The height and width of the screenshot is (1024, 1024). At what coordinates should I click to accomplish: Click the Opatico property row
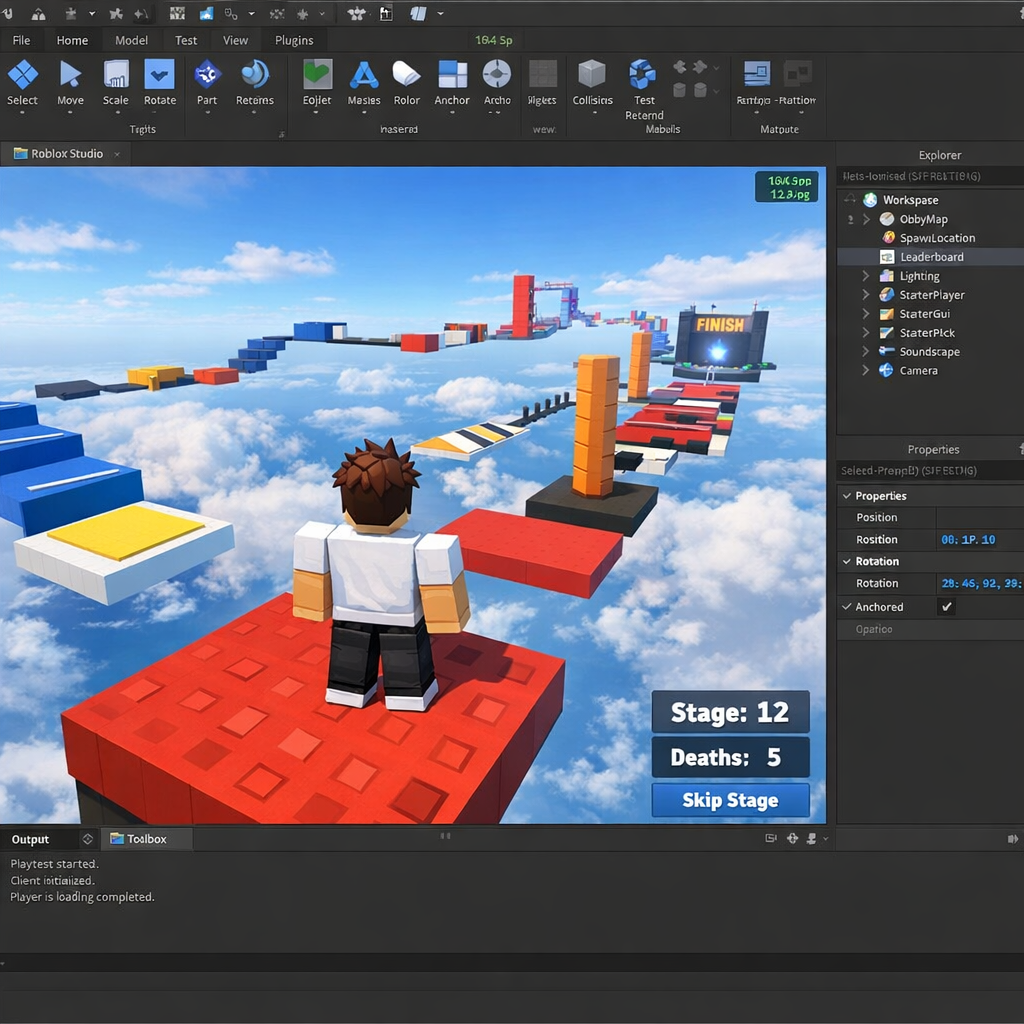(930, 629)
